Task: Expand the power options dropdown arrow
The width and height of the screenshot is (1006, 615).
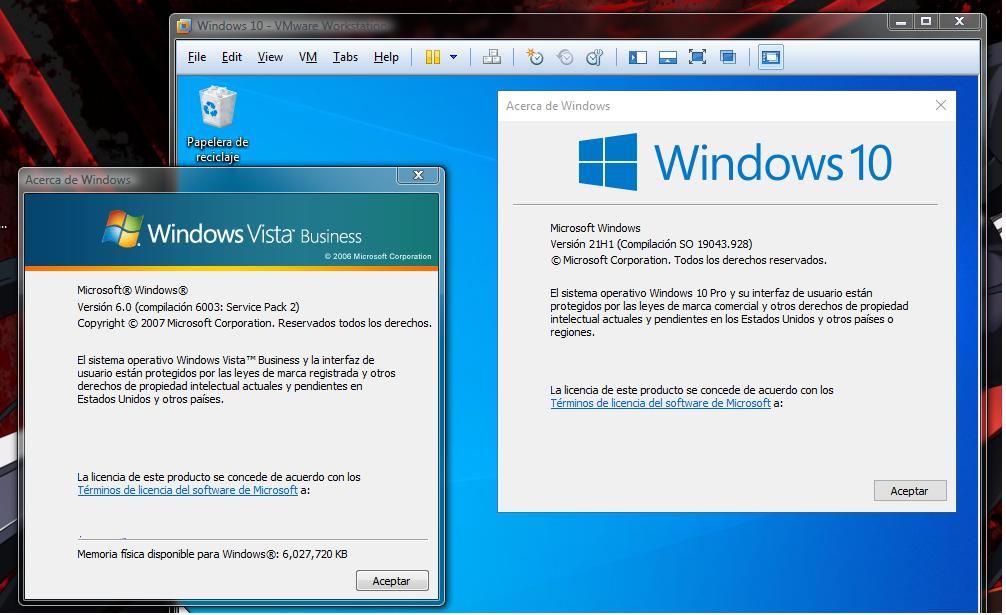Action: (x=454, y=57)
